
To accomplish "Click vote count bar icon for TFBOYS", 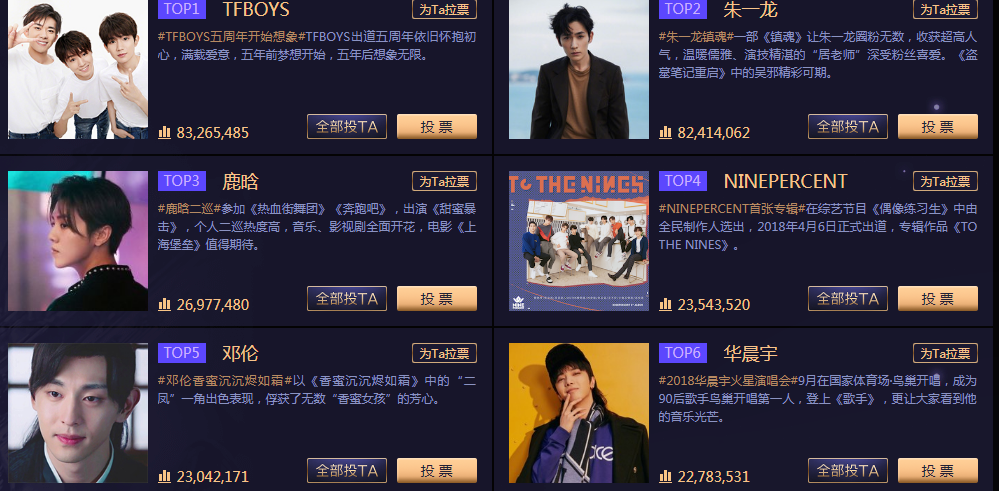I will 164,132.
